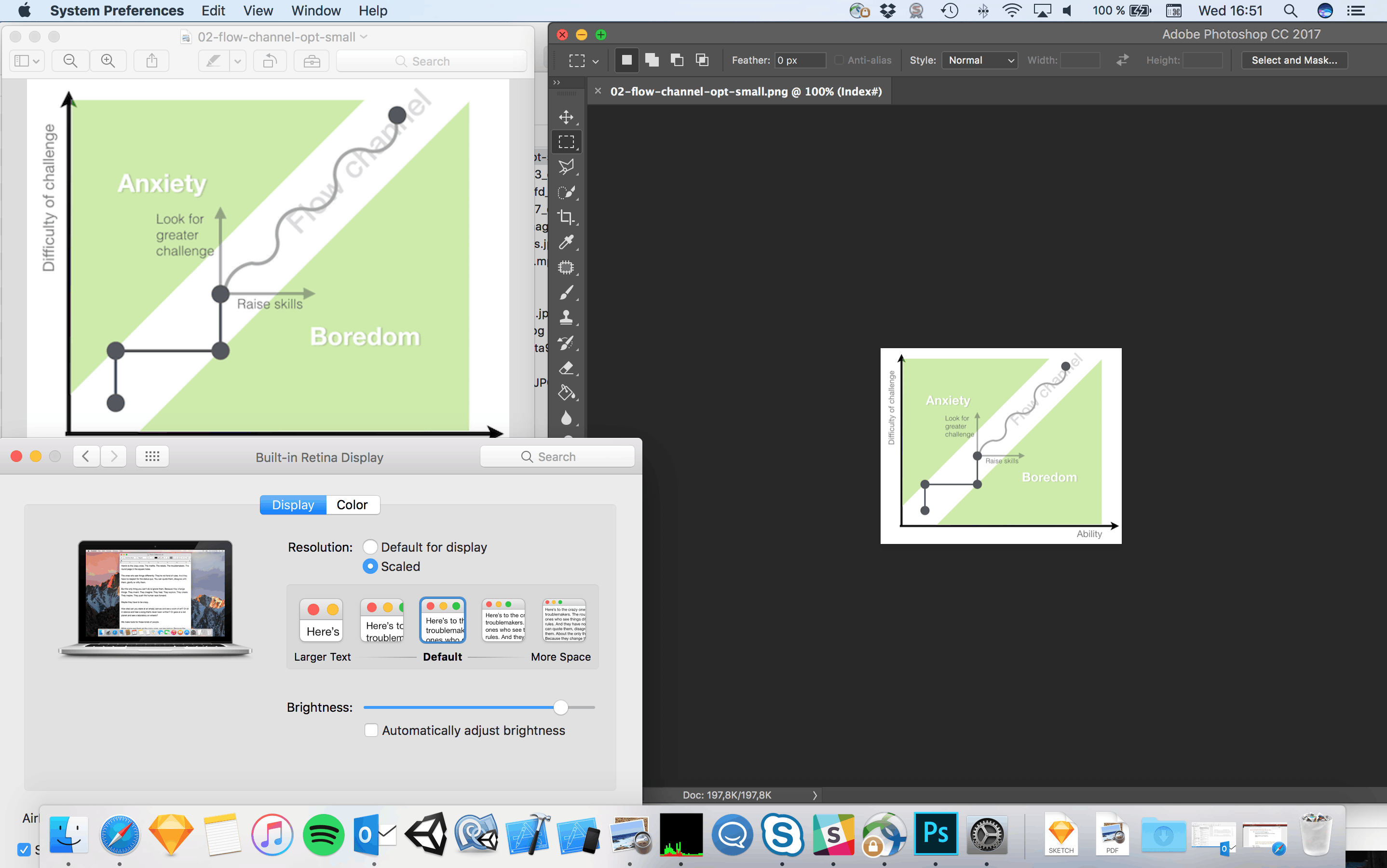Open the Style dropdown set to Normal
1387x868 pixels.
979,60
